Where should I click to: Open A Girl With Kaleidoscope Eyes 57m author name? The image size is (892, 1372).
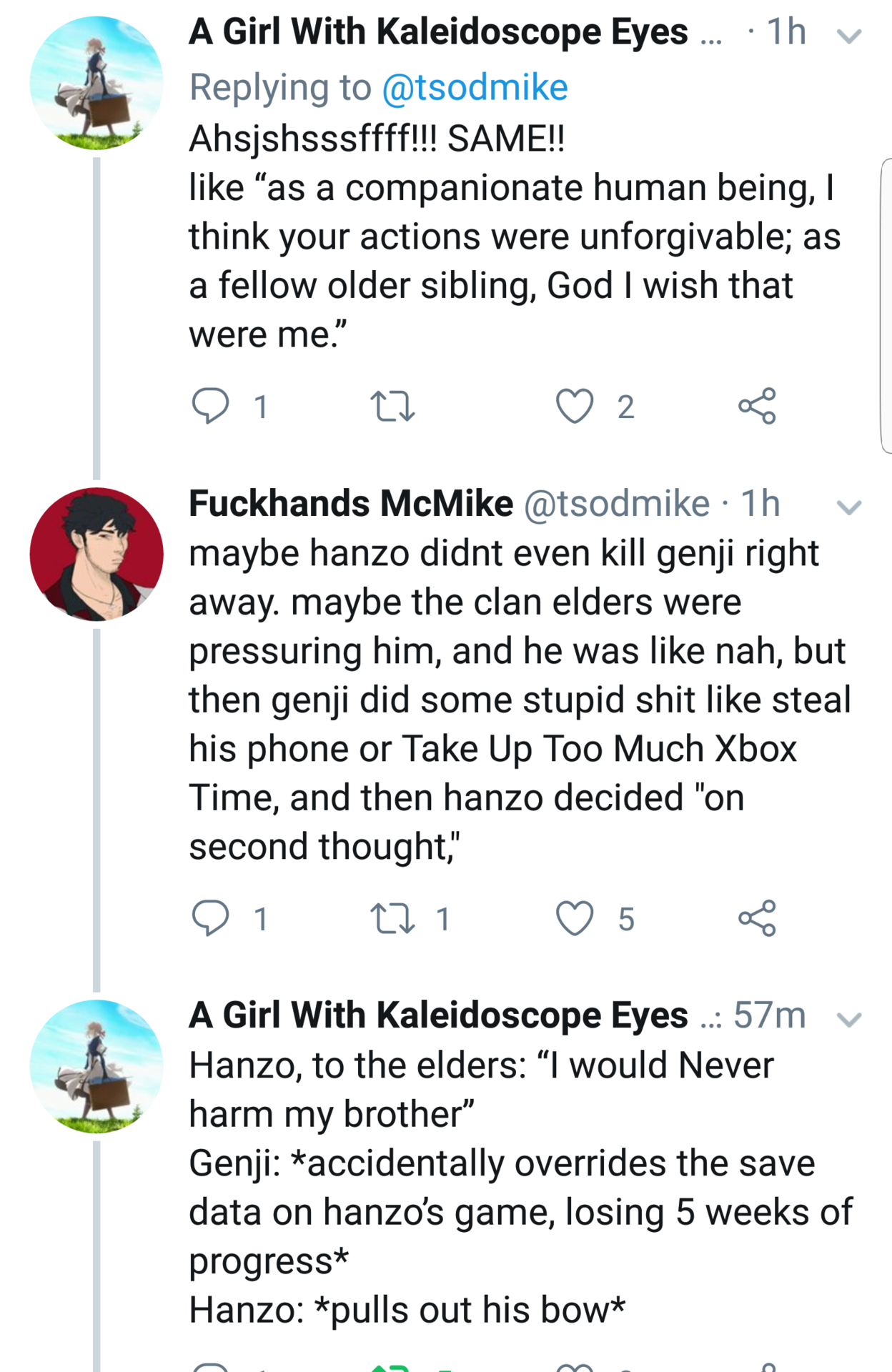pyautogui.click(x=438, y=1015)
